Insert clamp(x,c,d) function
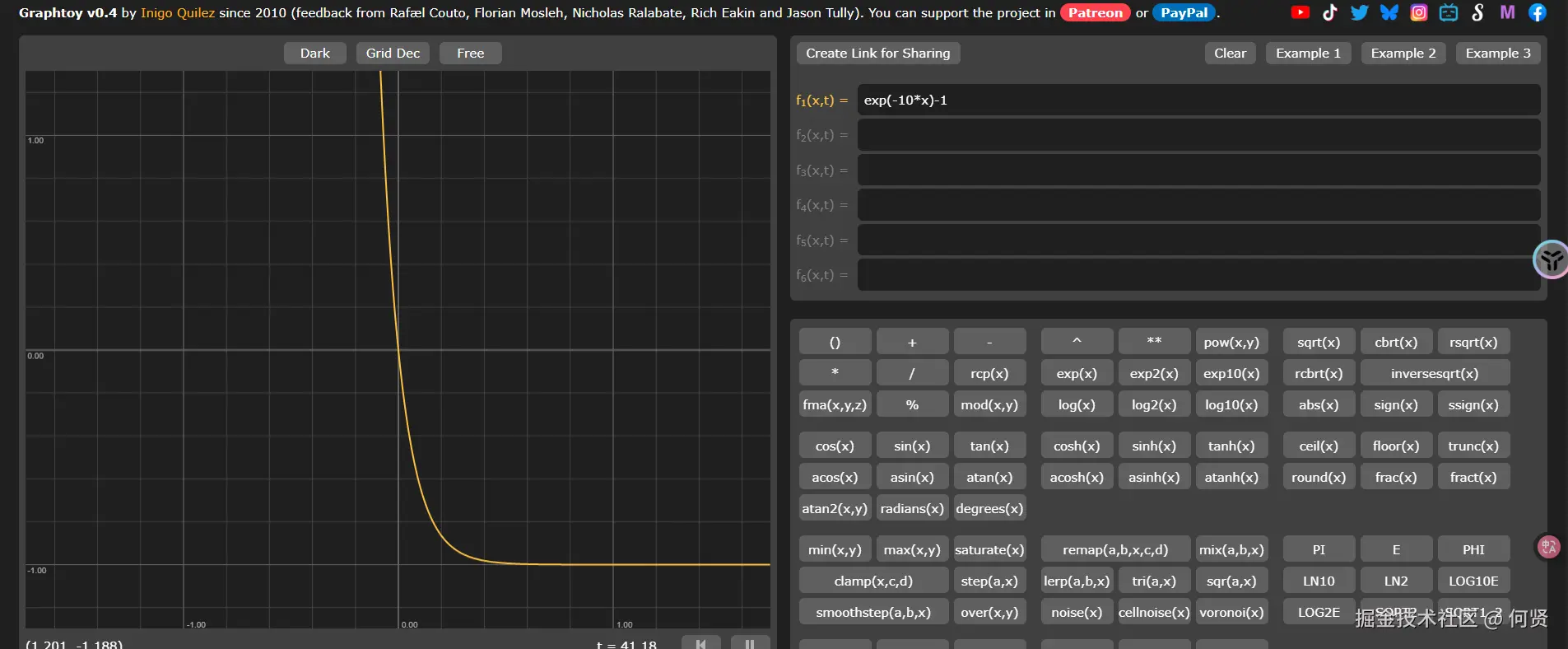Image resolution: width=1568 pixels, height=649 pixels. (873, 581)
